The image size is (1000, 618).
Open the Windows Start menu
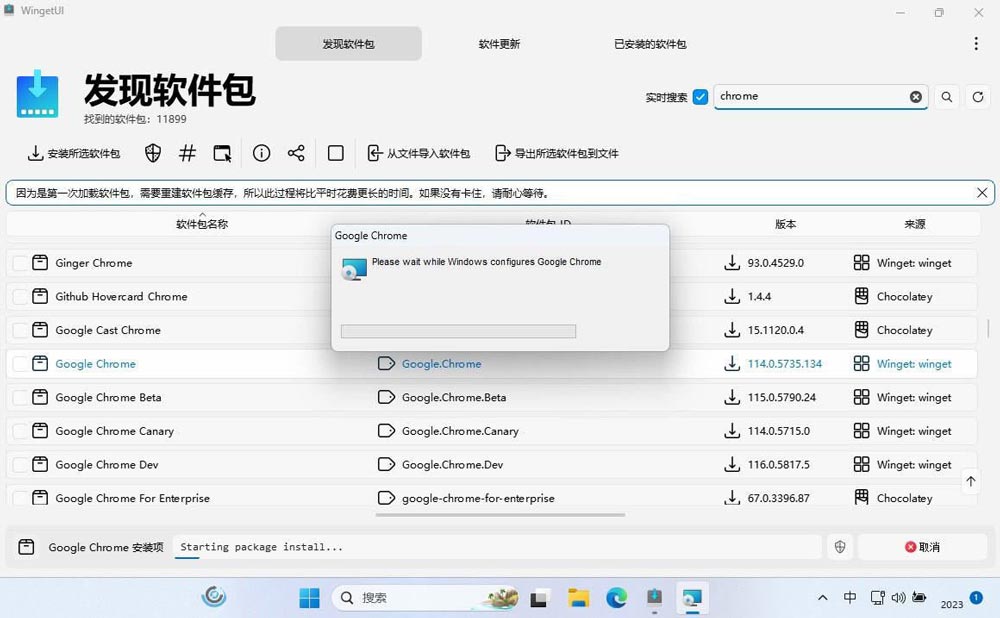pos(309,598)
